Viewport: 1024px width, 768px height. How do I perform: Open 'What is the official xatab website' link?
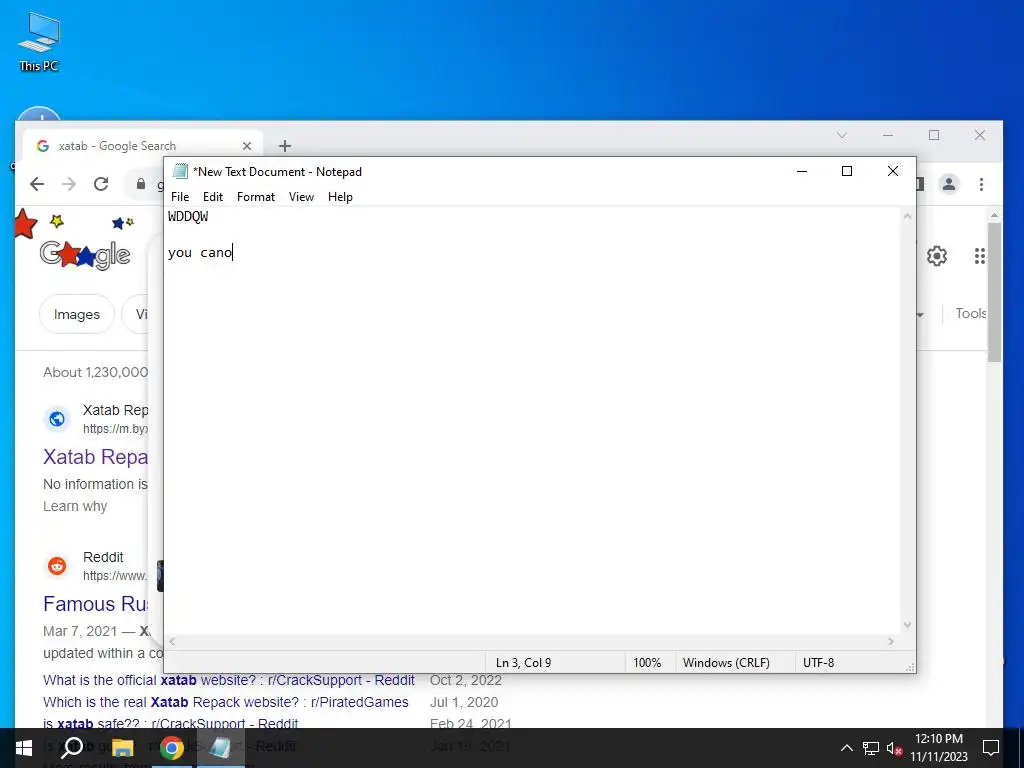point(229,680)
